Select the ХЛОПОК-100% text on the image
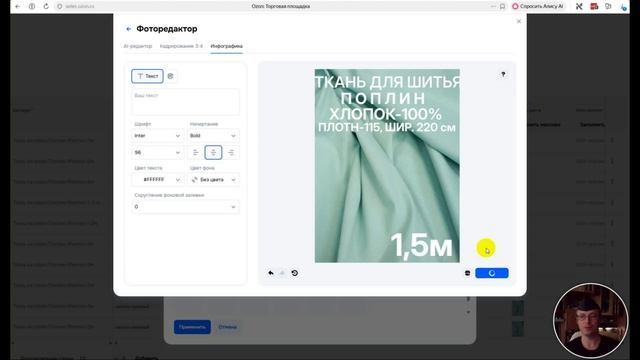This screenshot has width=640, height=360. pos(385,114)
